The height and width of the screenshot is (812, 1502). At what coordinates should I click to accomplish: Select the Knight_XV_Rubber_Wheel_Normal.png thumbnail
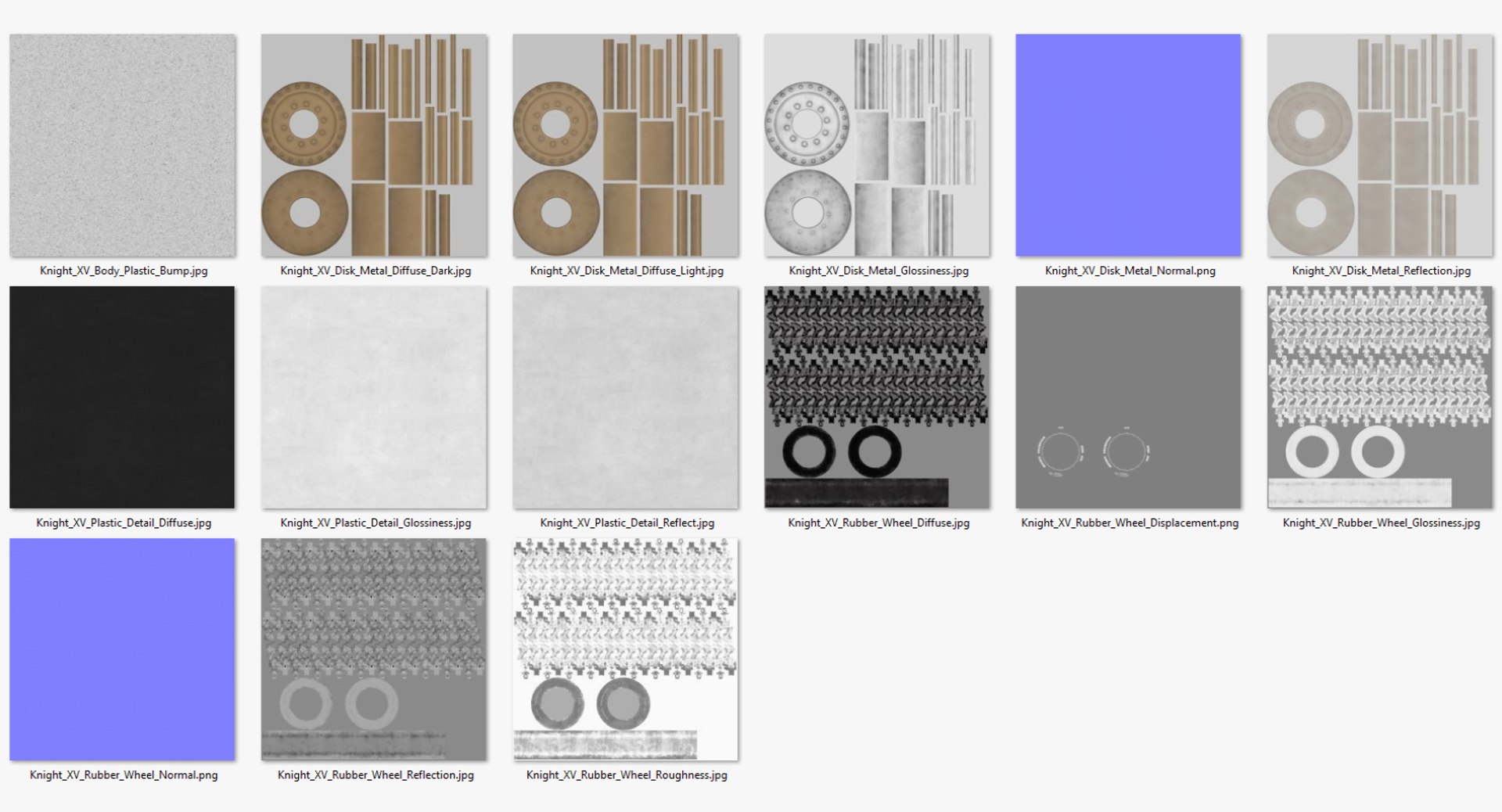tap(122, 649)
